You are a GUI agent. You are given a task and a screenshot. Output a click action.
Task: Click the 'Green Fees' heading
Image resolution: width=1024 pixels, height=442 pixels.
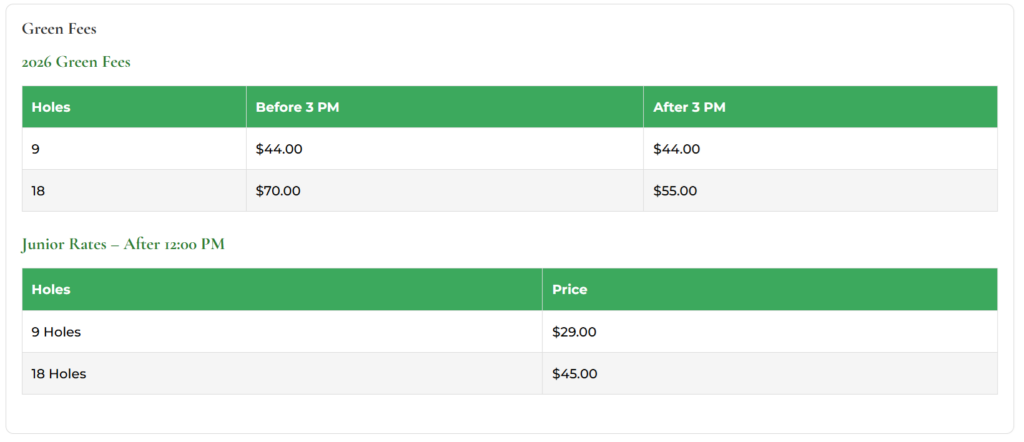[x=59, y=29]
